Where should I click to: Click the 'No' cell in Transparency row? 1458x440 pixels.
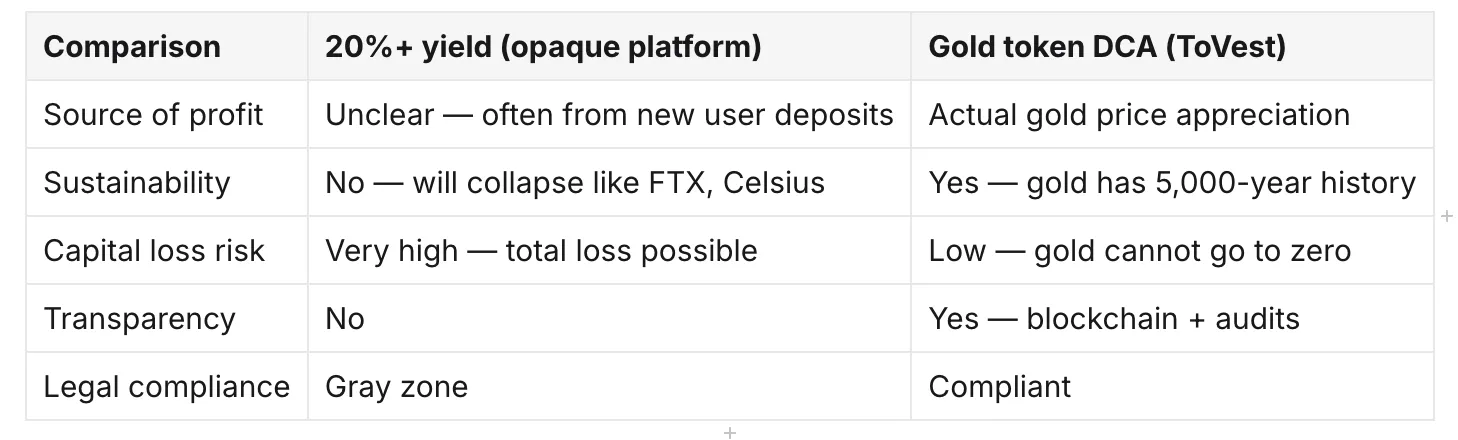pyautogui.click(x=609, y=319)
